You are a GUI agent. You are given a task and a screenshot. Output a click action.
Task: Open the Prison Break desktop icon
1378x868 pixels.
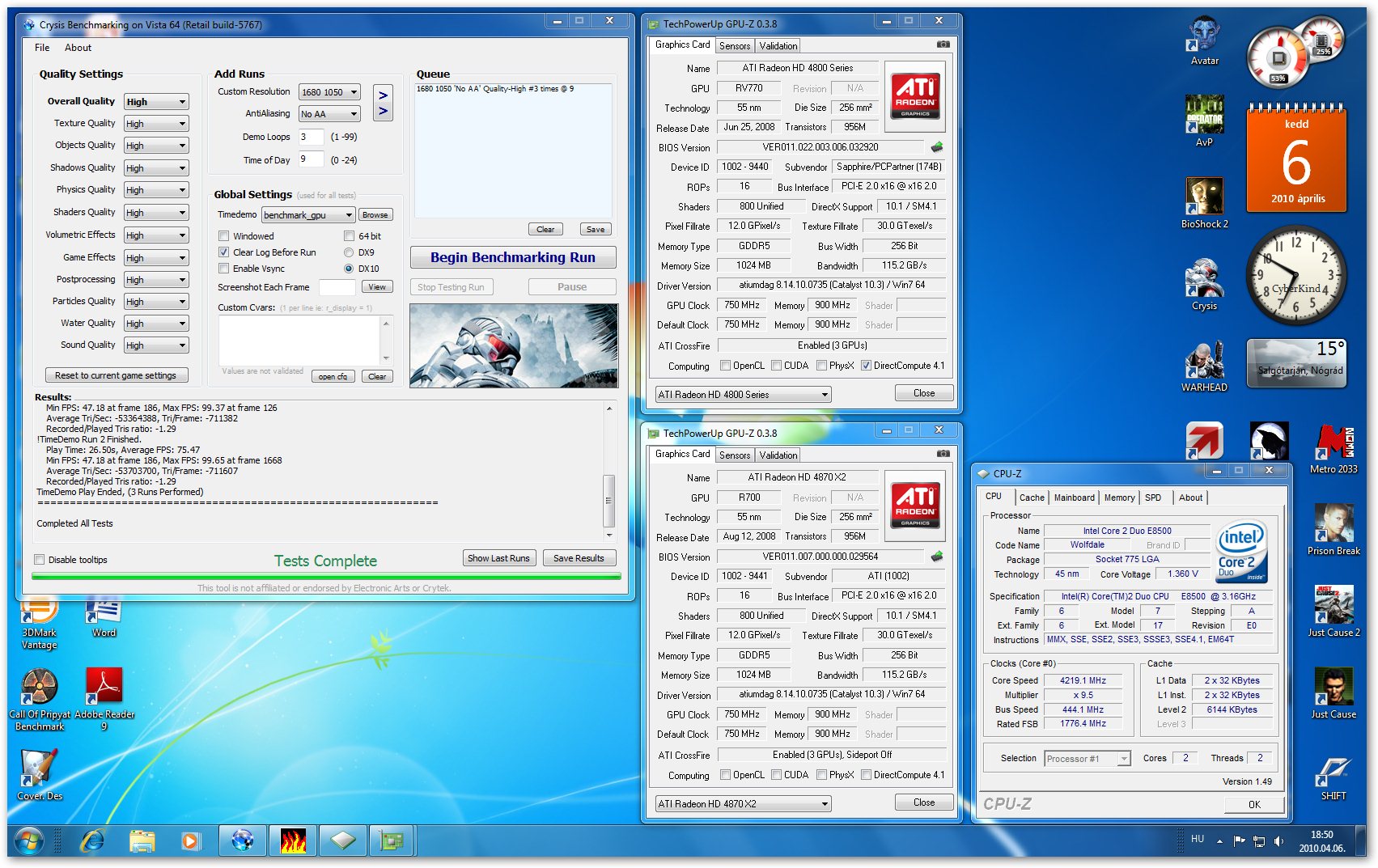pos(1333,530)
